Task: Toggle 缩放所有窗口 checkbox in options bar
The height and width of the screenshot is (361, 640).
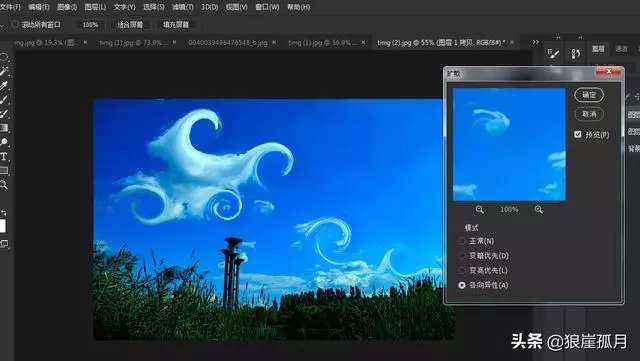Action: click(16, 25)
